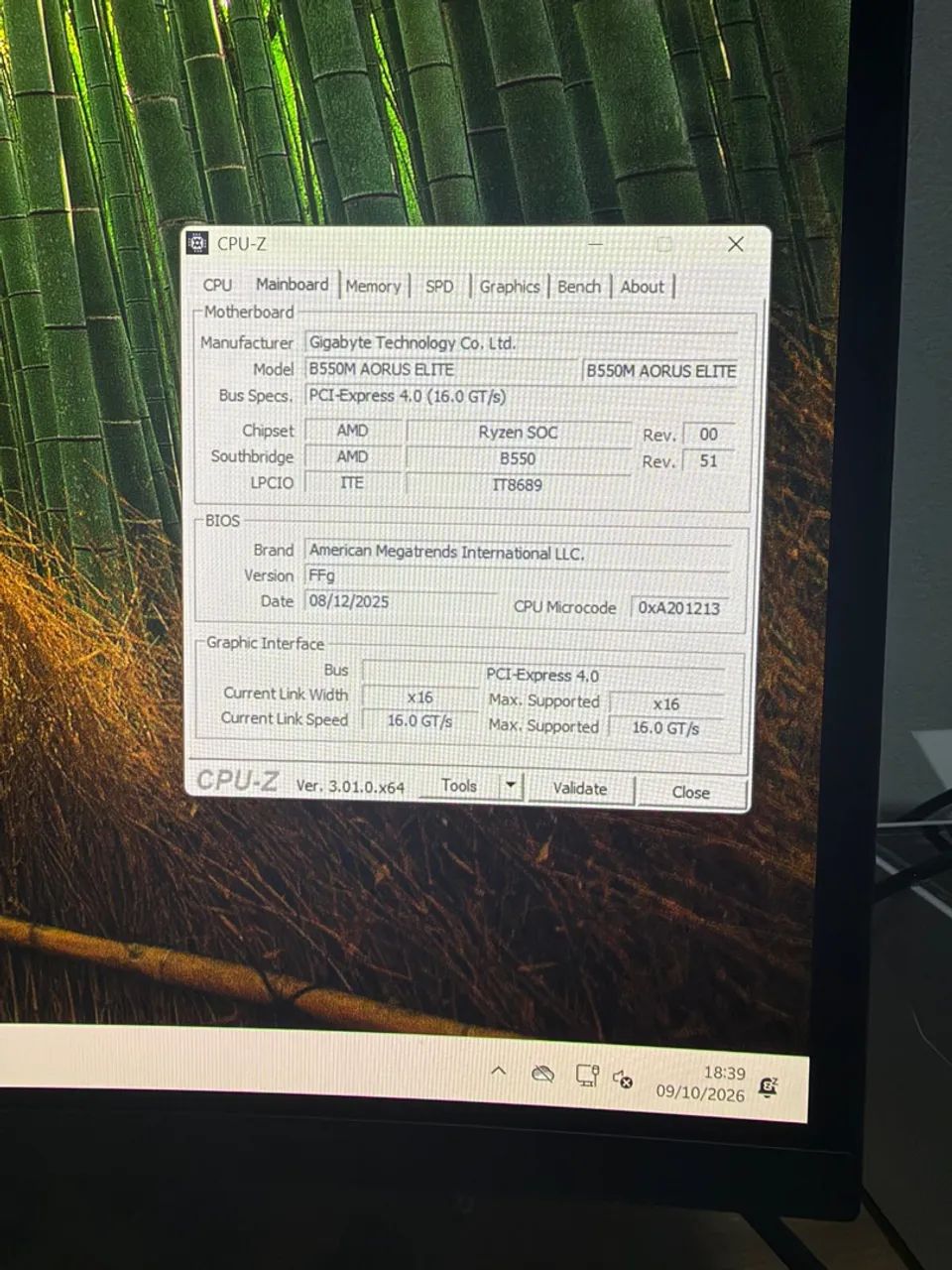Show hidden tray icons with the chevron

pyautogui.click(x=499, y=1072)
